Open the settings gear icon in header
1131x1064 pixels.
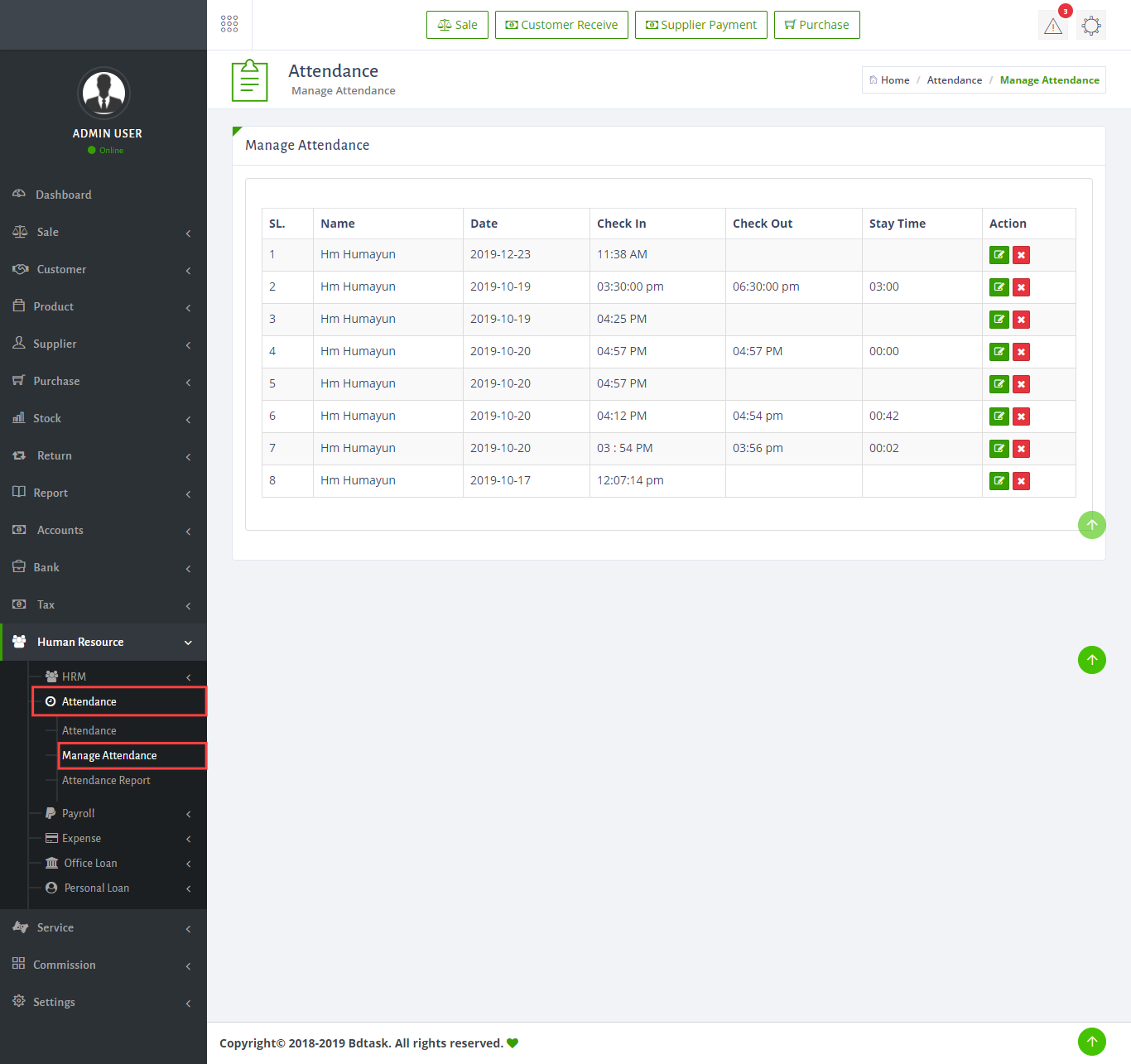point(1091,26)
